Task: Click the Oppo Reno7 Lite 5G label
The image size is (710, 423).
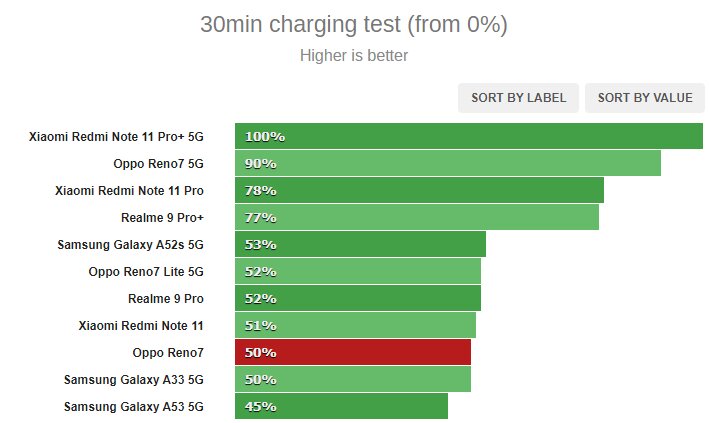Action: pos(146,272)
